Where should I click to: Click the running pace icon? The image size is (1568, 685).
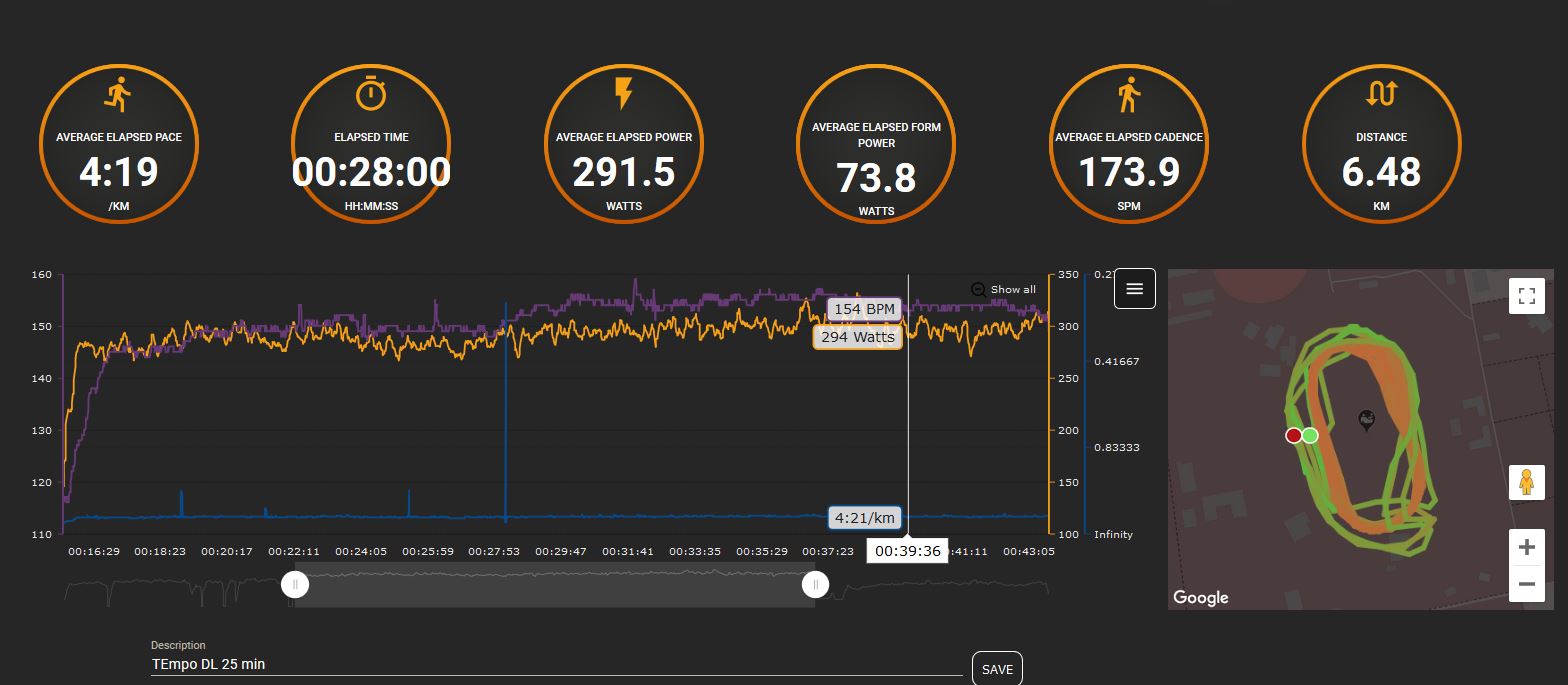118,95
